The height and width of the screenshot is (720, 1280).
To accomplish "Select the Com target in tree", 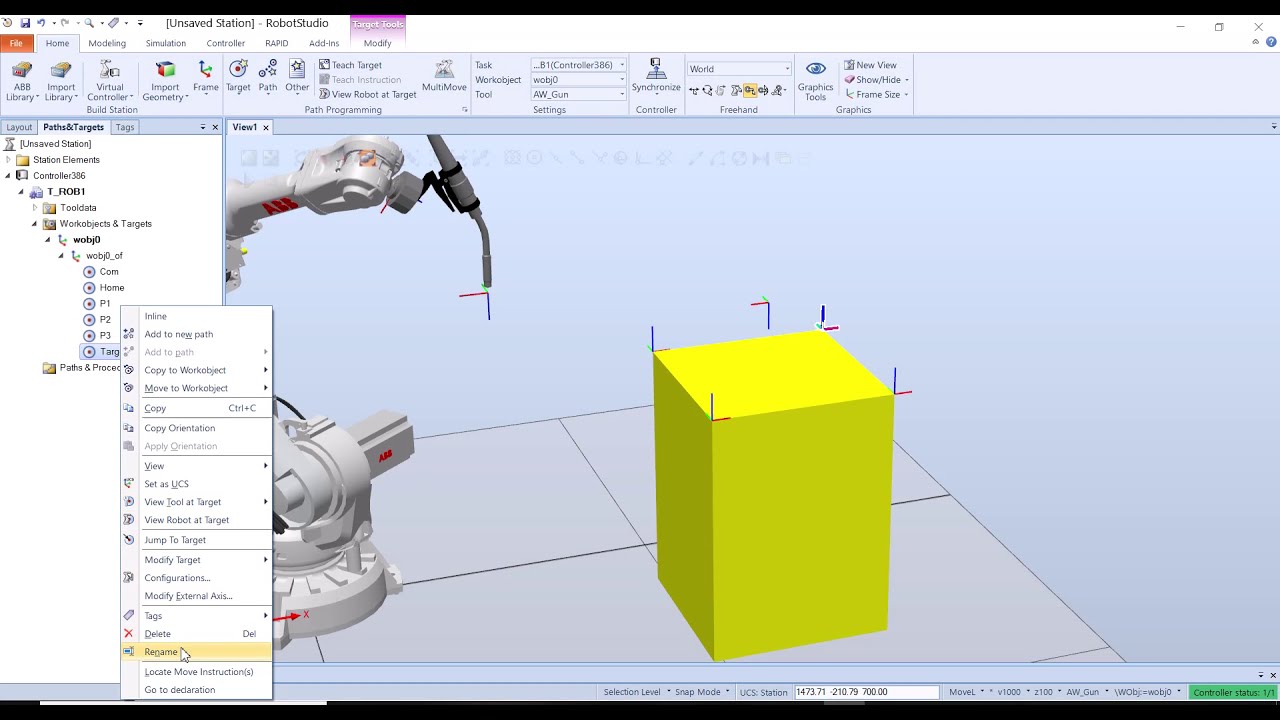I will 101,272.
